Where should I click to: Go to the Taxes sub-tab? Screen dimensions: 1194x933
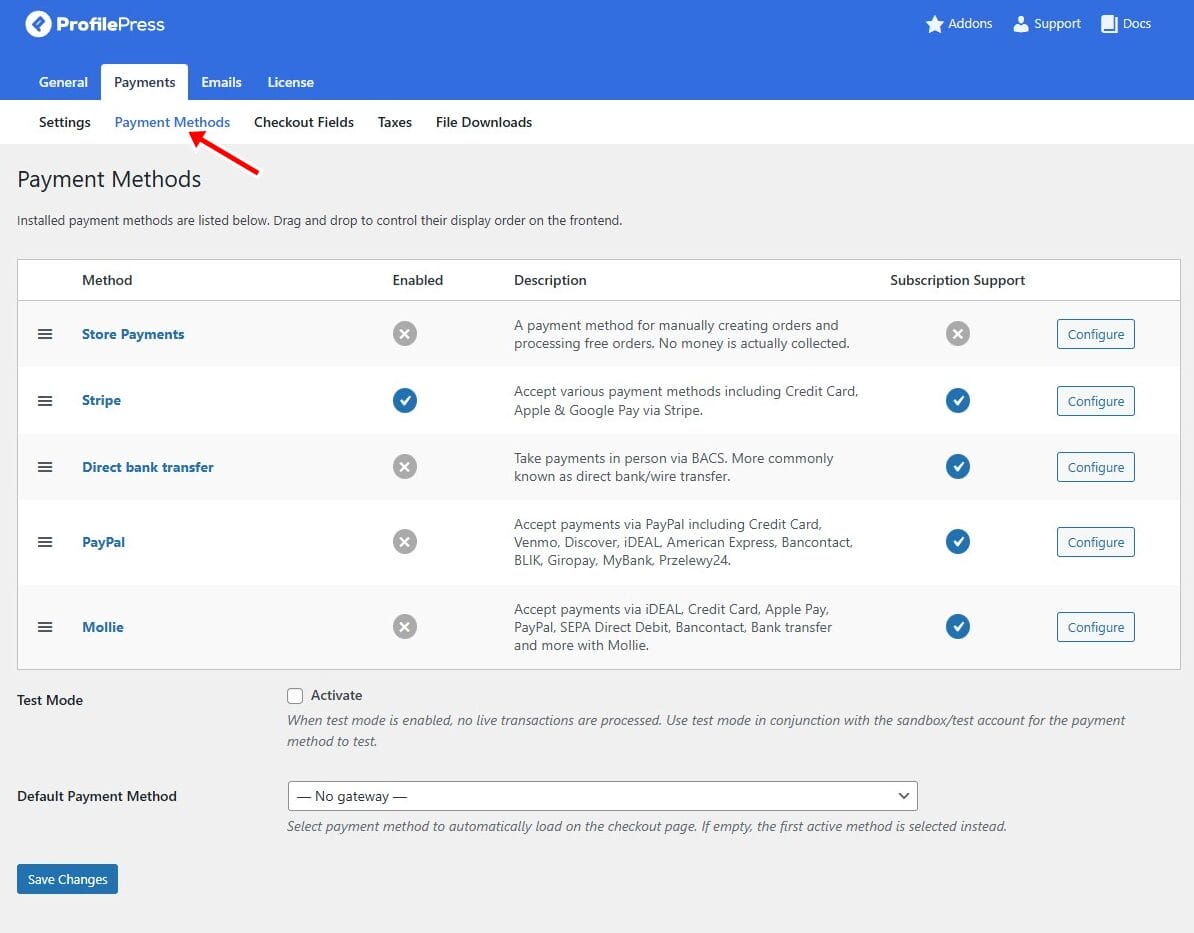coord(394,122)
